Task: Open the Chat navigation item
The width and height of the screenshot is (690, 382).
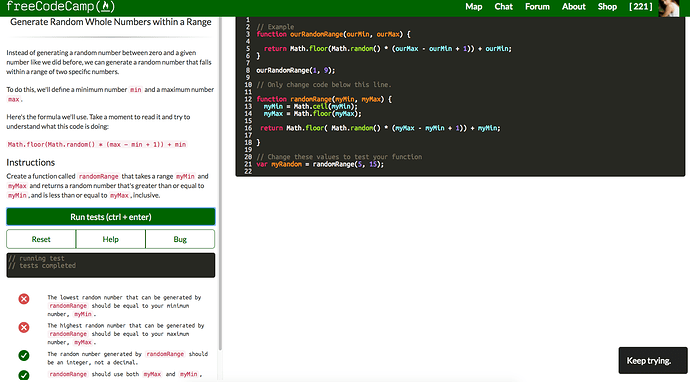Action: point(503,7)
